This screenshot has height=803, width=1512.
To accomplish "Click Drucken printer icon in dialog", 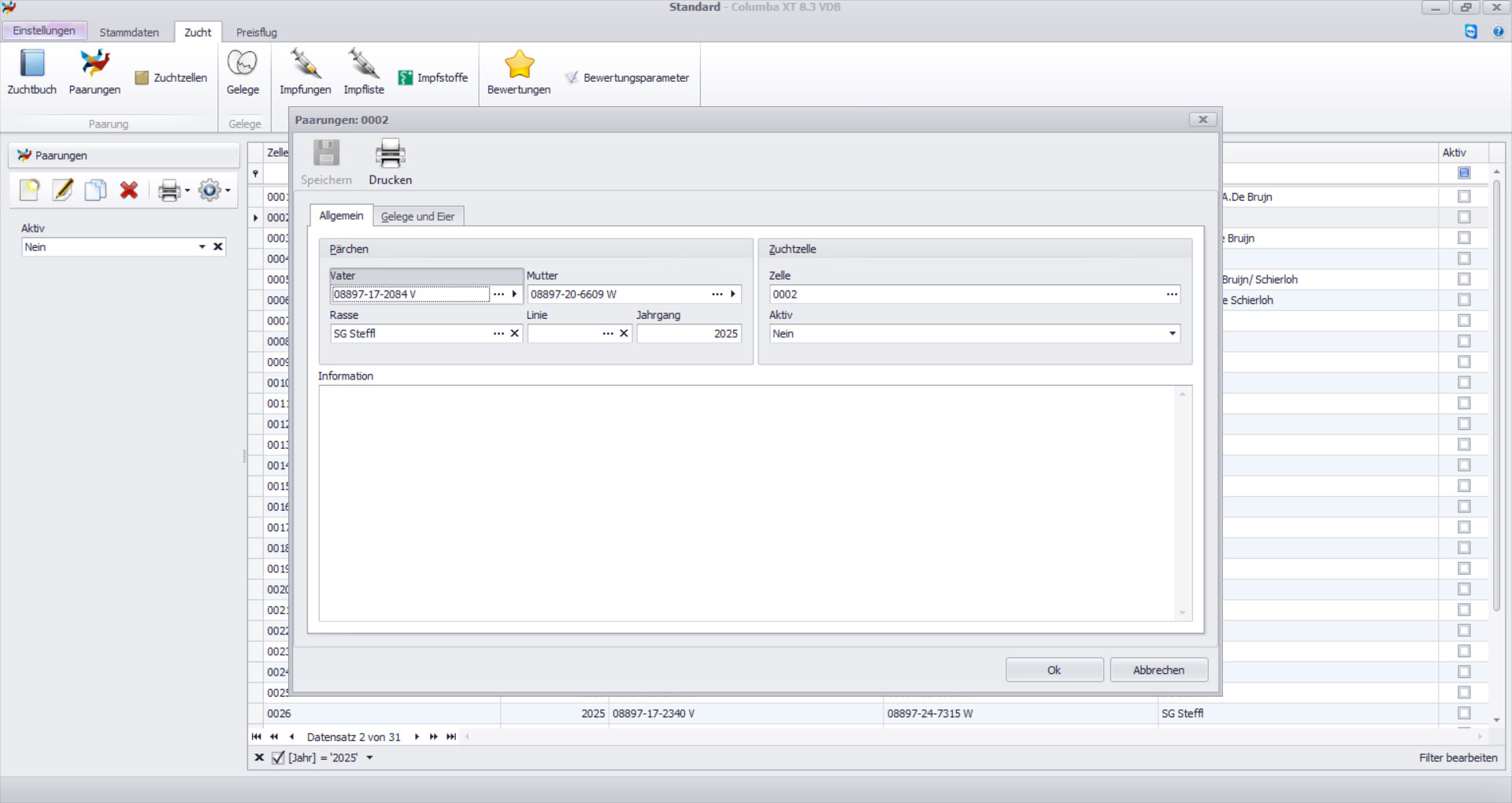I will [390, 155].
